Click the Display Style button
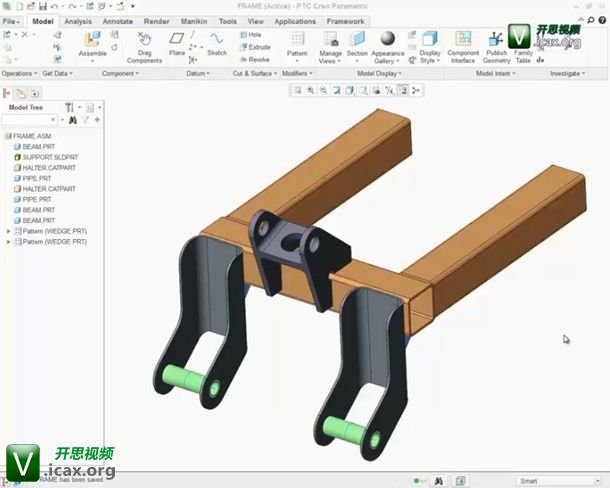Image resolution: width=610 pixels, height=488 pixels. click(429, 47)
